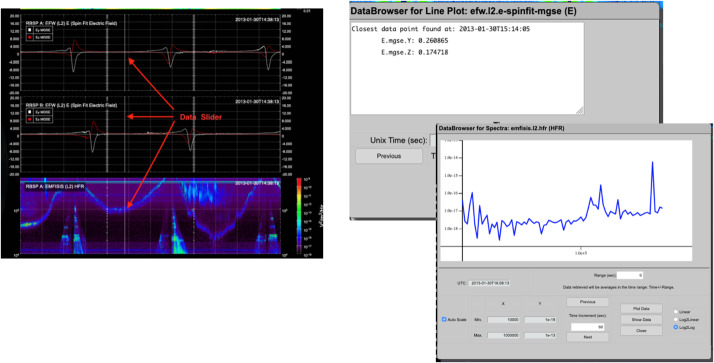This screenshot has height=363, width=714.
Task: Click the white Ey MGSE legend marker in RBSP A
Action: pos(30,30)
